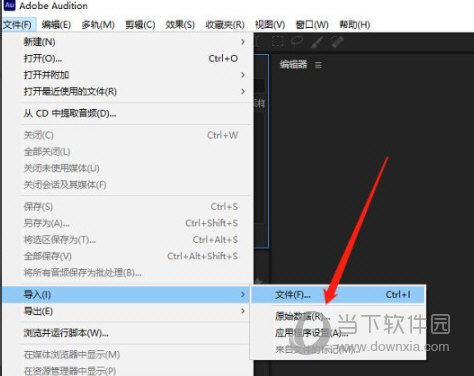Click the Adobe Audition Au logo
This screenshot has height=376, width=474.
[10, 5]
